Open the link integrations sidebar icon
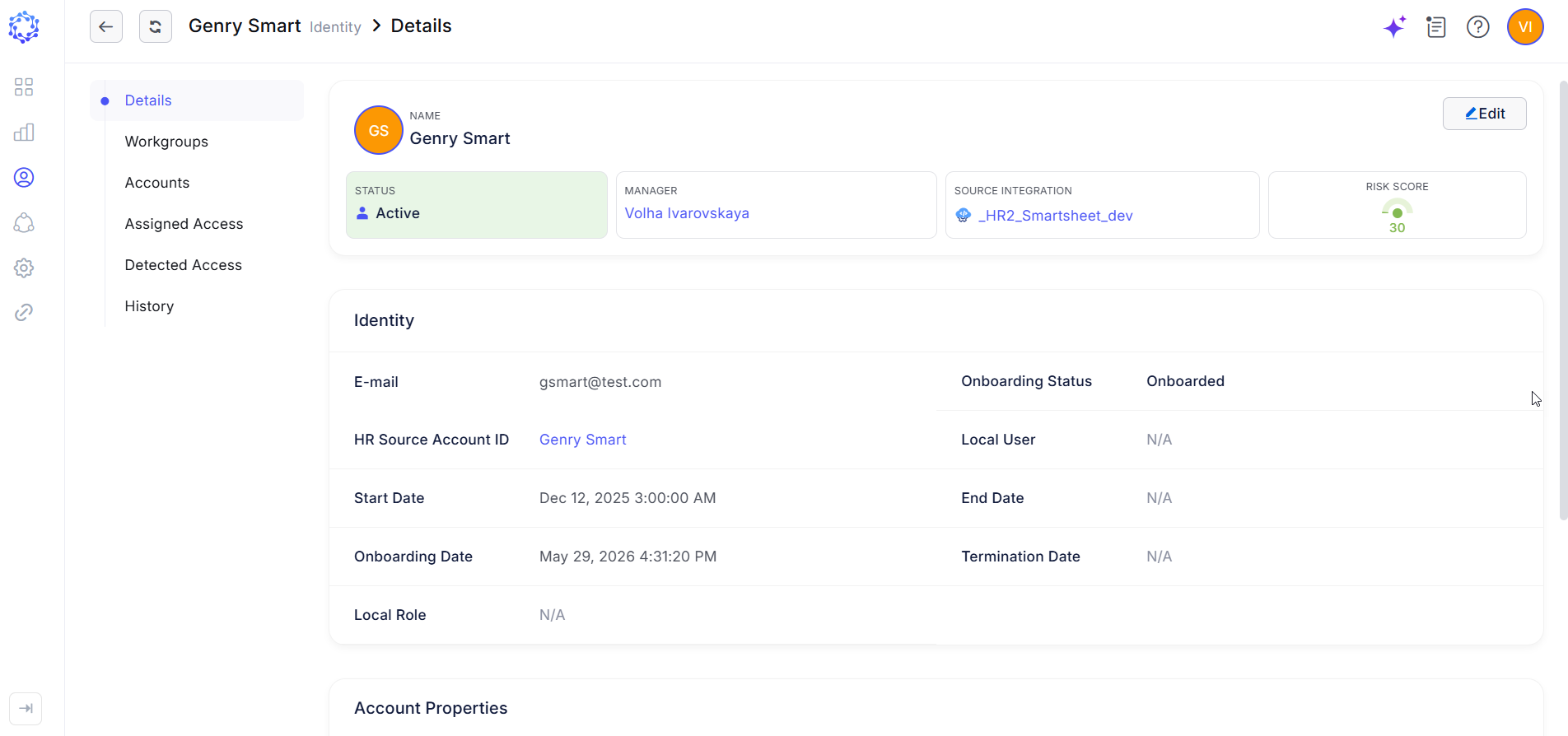The height and width of the screenshot is (736, 1568). point(24,312)
